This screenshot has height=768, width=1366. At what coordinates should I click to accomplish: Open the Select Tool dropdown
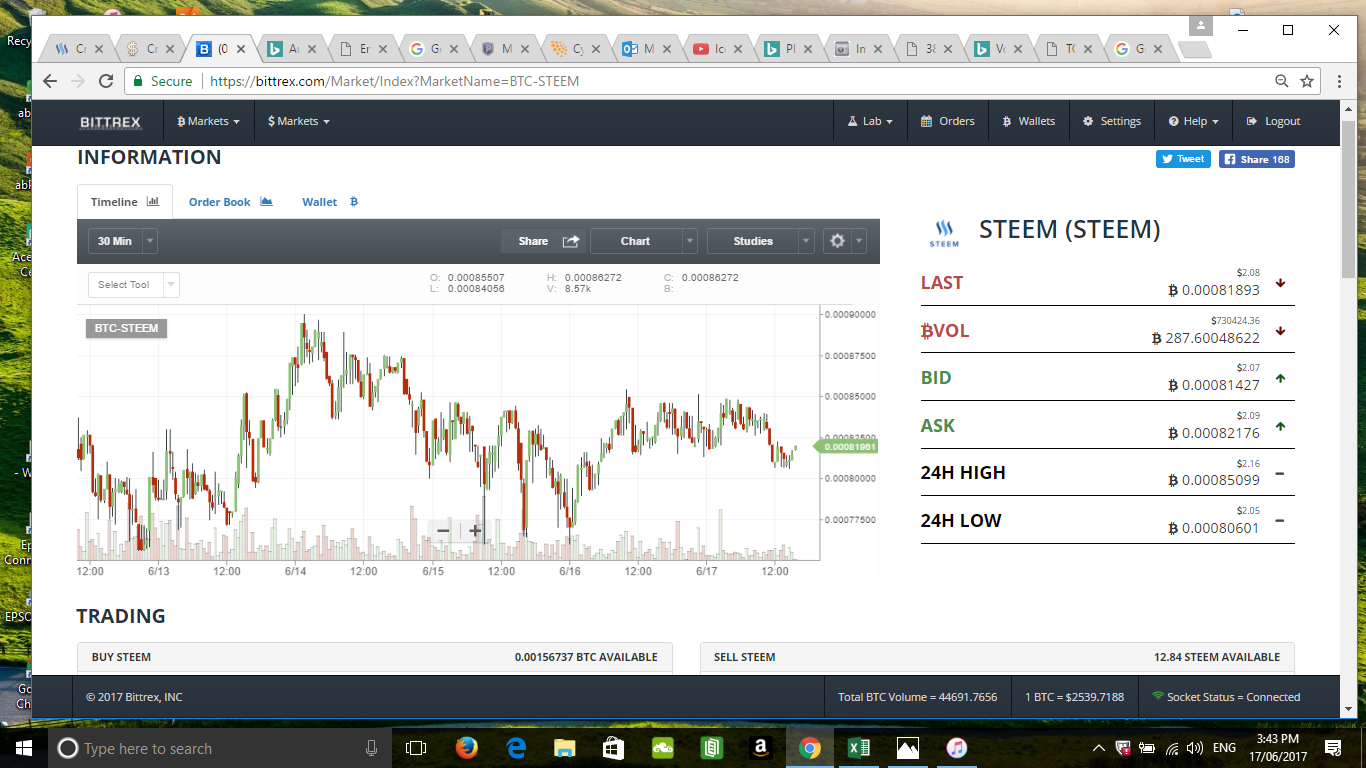click(134, 285)
